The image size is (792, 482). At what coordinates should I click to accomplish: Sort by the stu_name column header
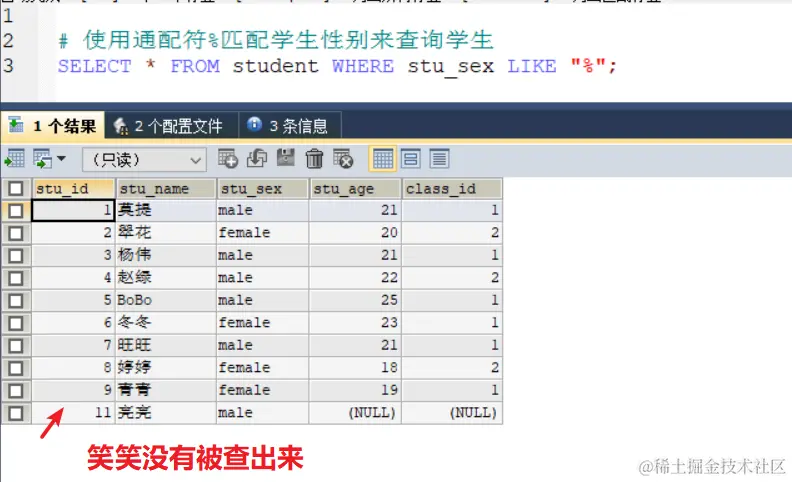point(166,188)
